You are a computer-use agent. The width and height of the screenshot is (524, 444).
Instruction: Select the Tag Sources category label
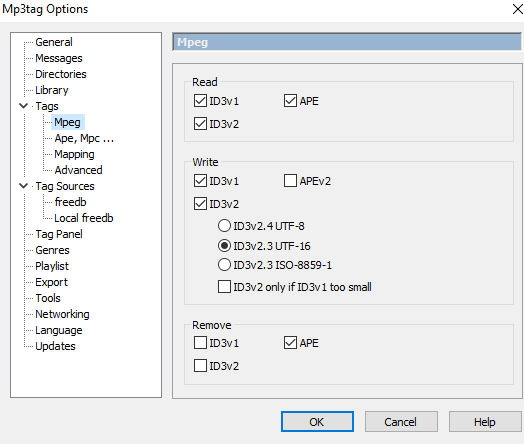[65, 186]
